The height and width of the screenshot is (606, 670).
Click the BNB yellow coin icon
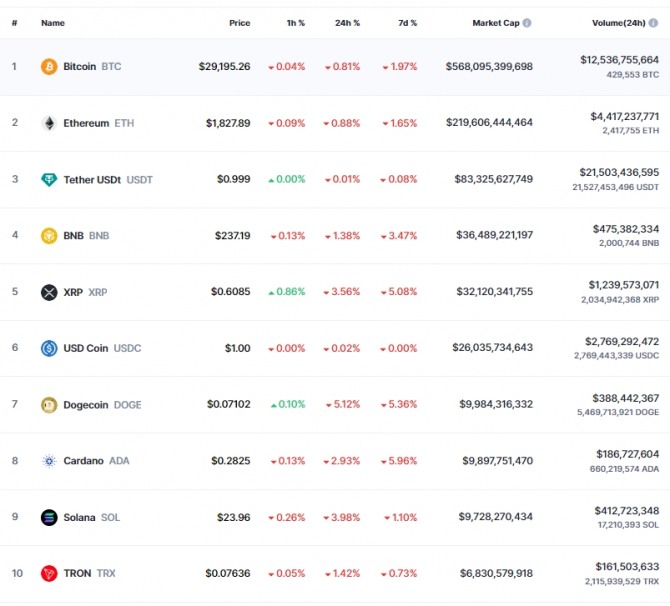coord(49,235)
